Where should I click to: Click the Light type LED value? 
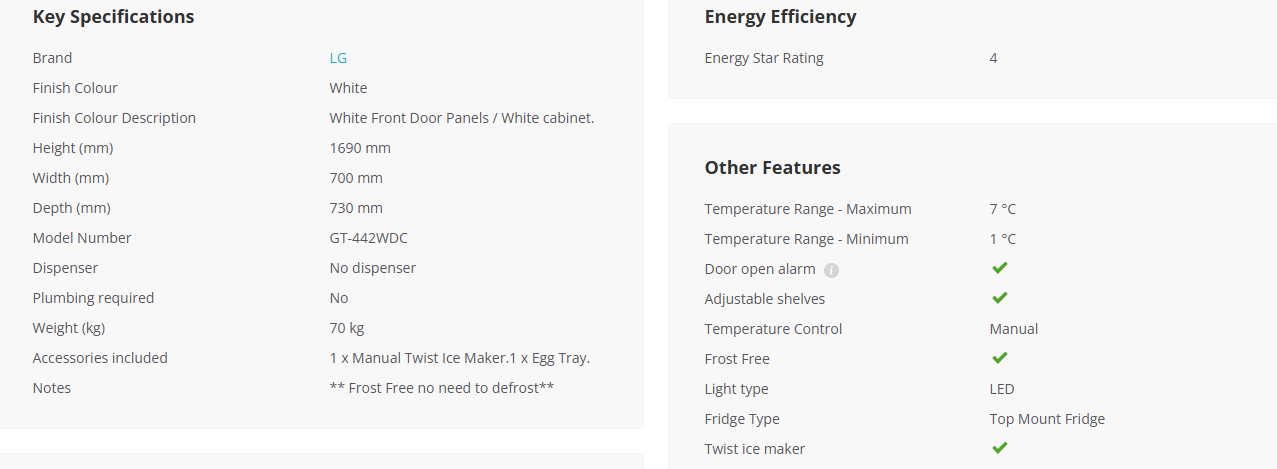[x=1002, y=389]
